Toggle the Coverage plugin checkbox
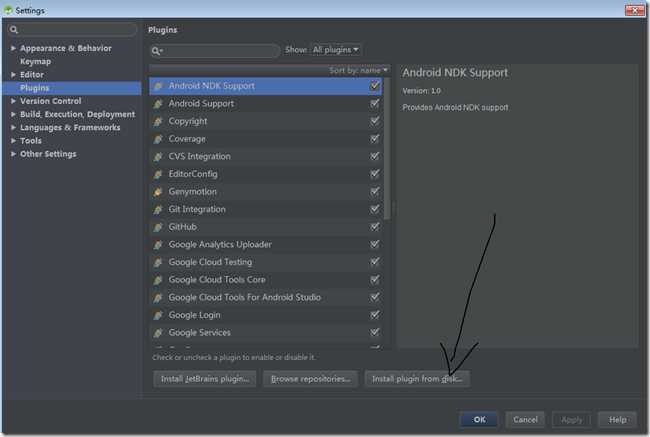The image size is (650, 437). (375, 138)
